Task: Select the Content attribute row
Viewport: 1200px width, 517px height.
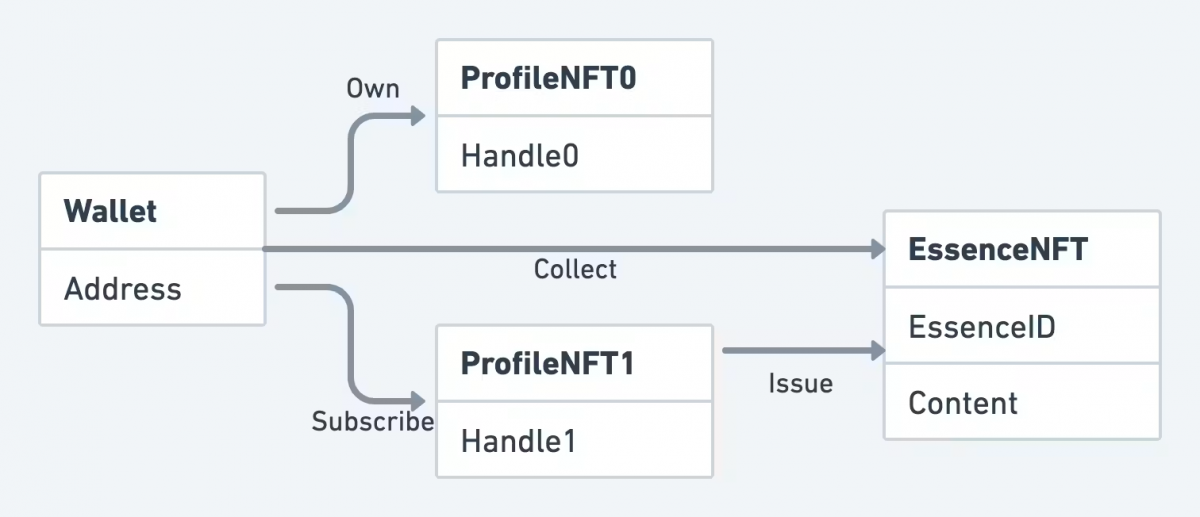Action: point(1021,403)
